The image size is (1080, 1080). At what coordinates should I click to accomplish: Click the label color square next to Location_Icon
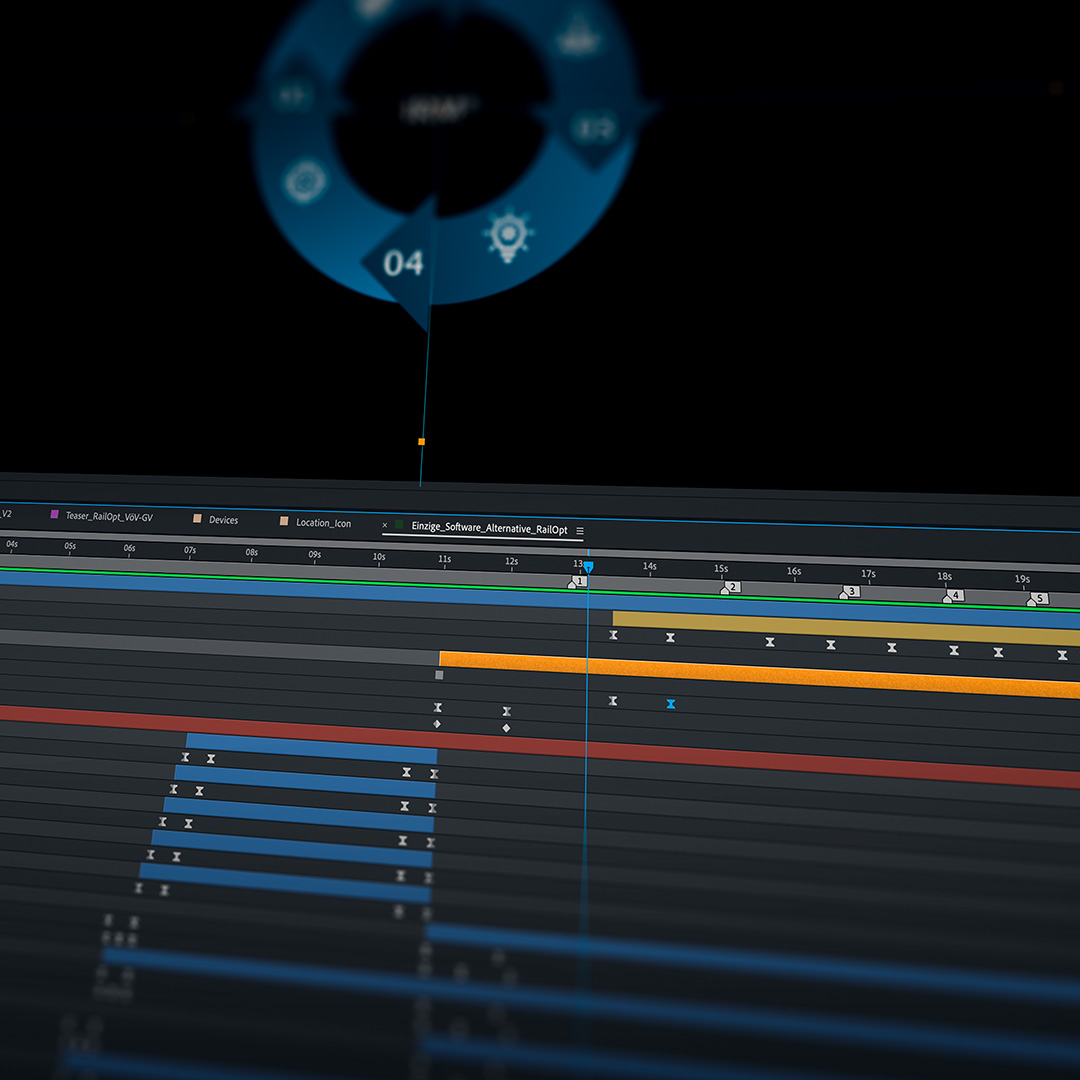point(284,521)
